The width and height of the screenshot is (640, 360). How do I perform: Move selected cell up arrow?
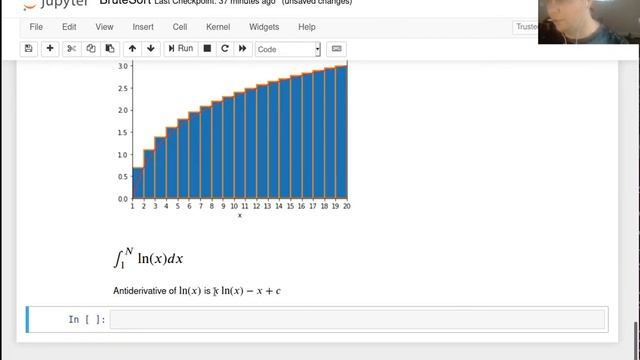click(x=132, y=49)
